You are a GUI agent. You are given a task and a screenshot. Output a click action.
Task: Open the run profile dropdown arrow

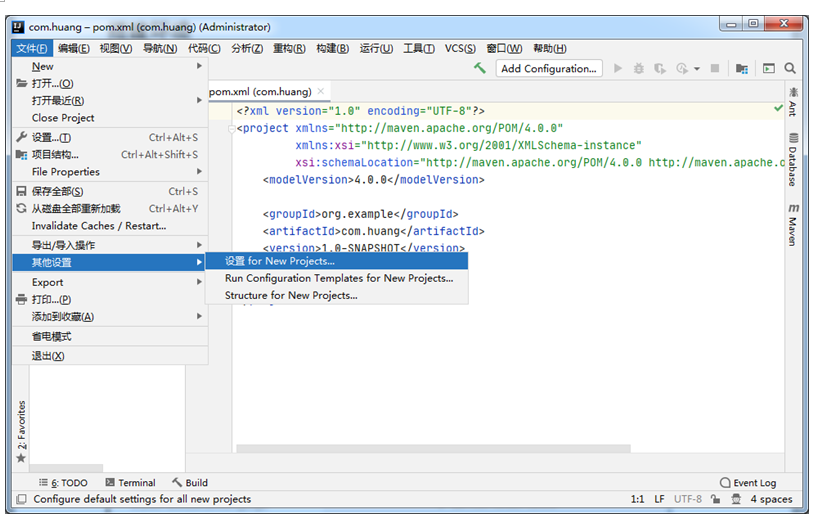coord(697,69)
